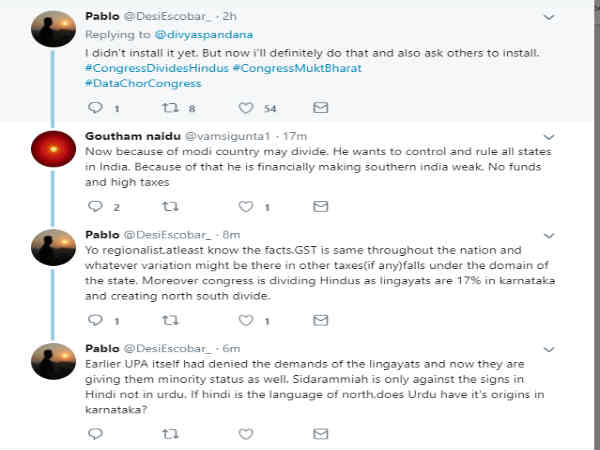
Task: Like Pablo's last tweet about Urdu
Action: 246,435
